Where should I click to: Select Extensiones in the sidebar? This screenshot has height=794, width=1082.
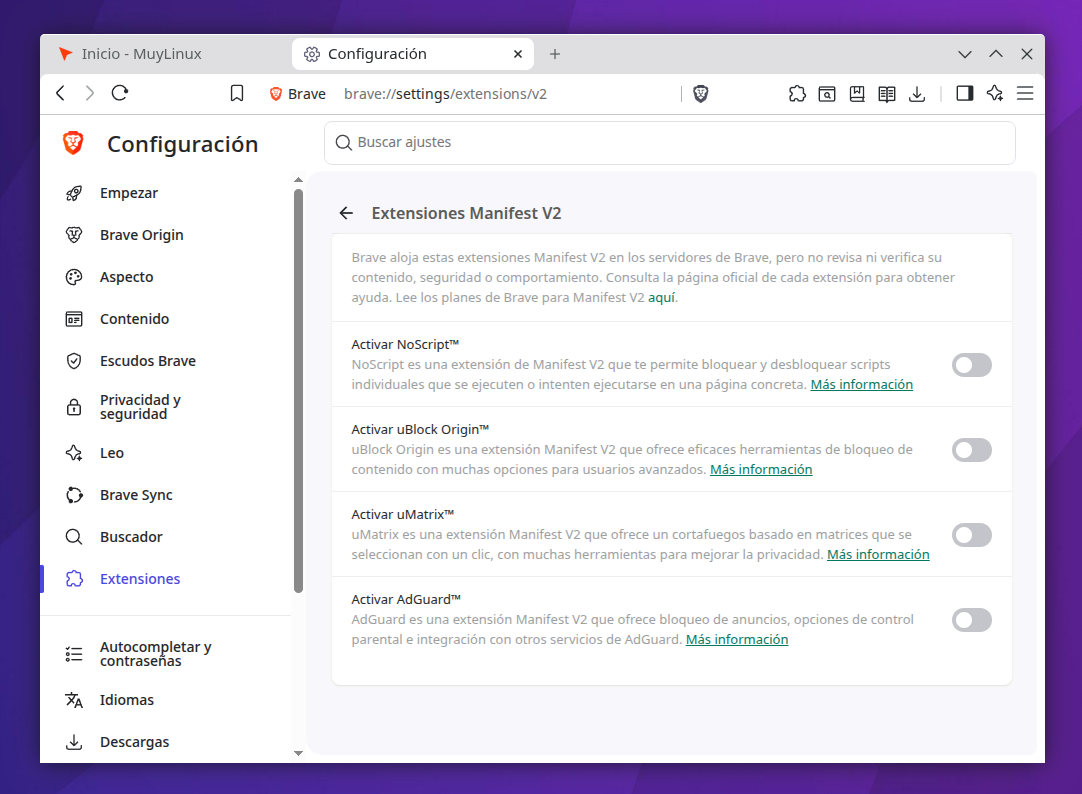click(x=139, y=579)
